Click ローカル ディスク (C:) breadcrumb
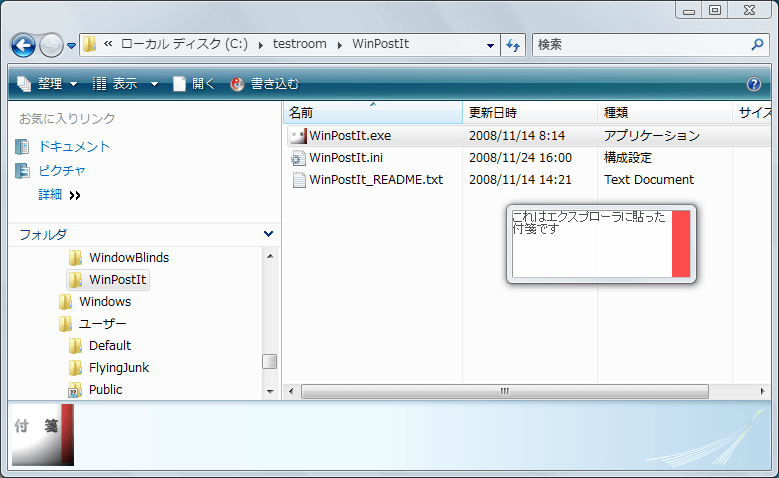Image resolution: width=779 pixels, height=478 pixels. click(184, 44)
